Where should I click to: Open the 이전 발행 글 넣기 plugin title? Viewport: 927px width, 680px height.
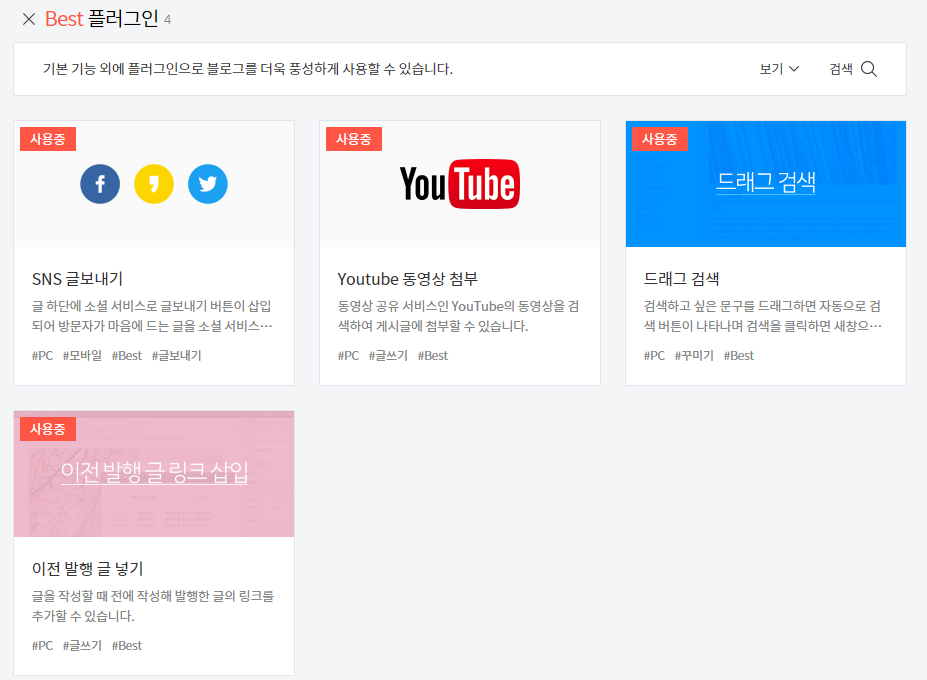pyautogui.click(x=87, y=568)
